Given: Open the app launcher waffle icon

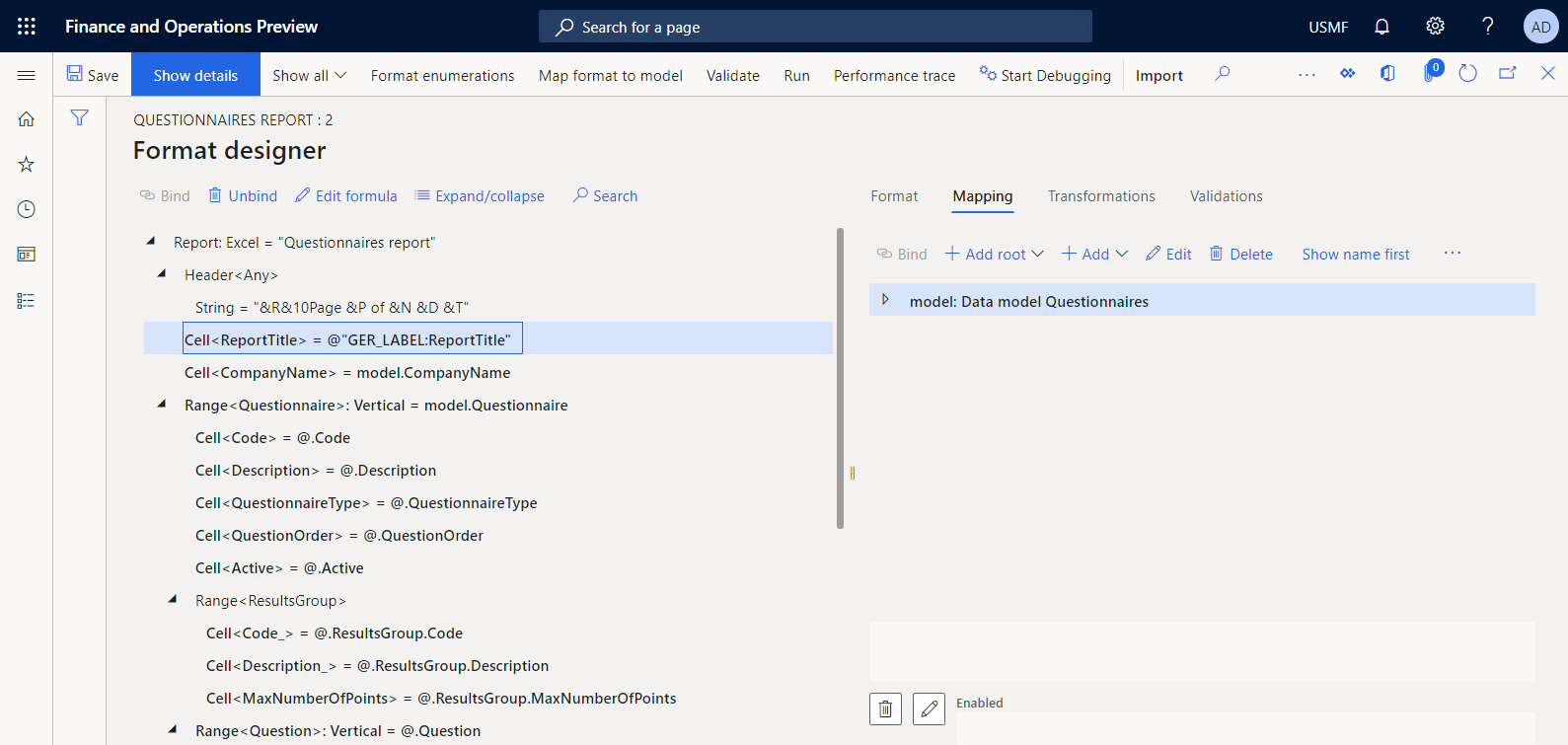Looking at the screenshot, I should (27, 27).
